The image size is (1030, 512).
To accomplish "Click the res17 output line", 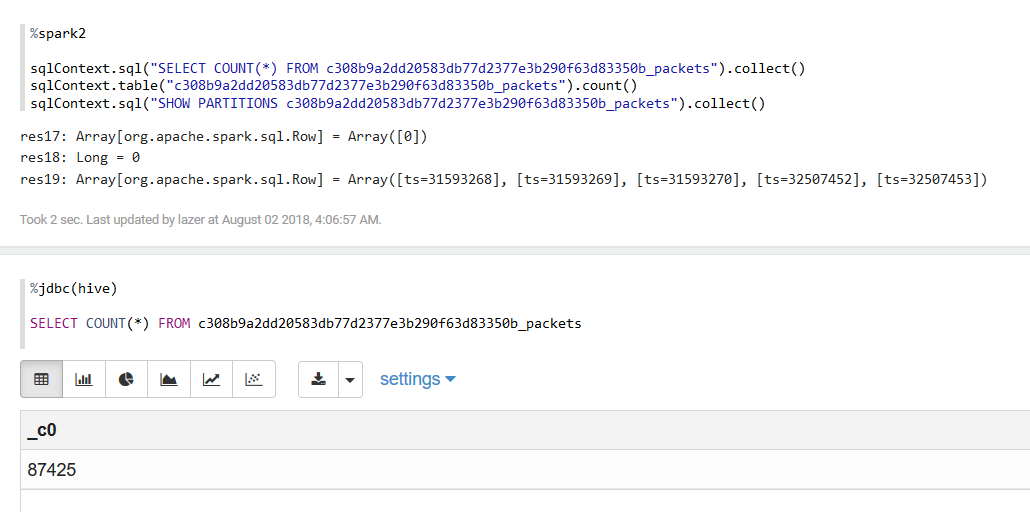I will coord(224,136).
